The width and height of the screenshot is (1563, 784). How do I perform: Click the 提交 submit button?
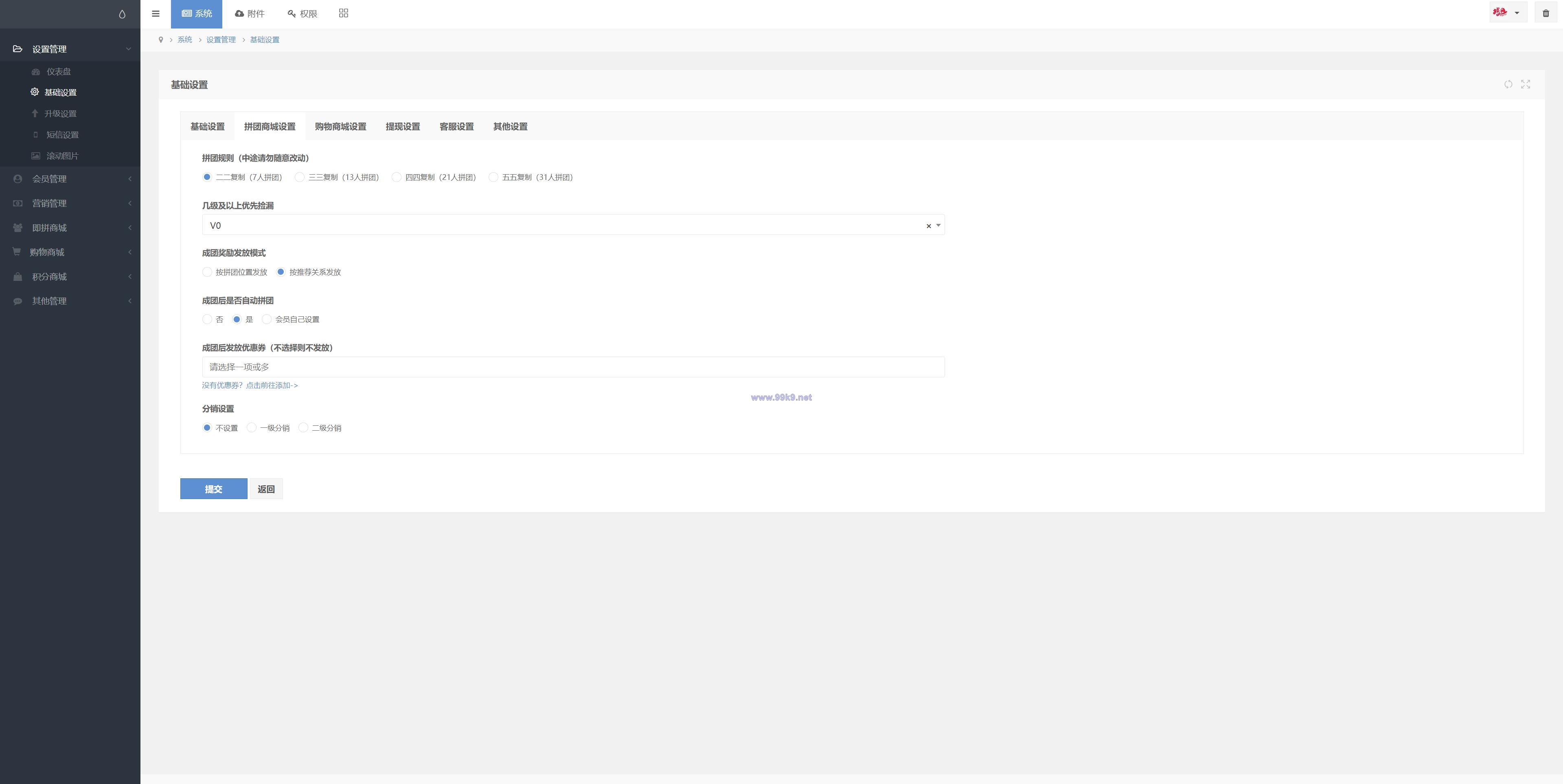(214, 489)
